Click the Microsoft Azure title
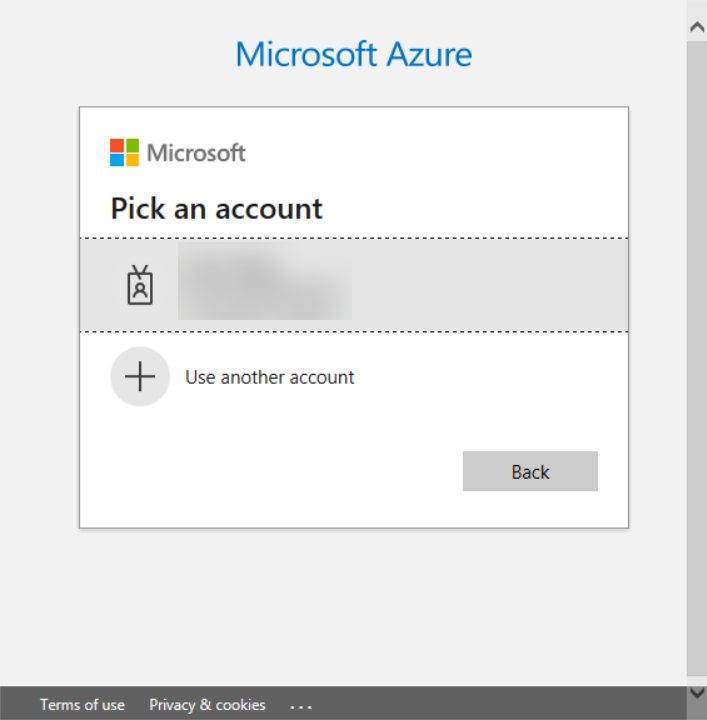 (354, 54)
